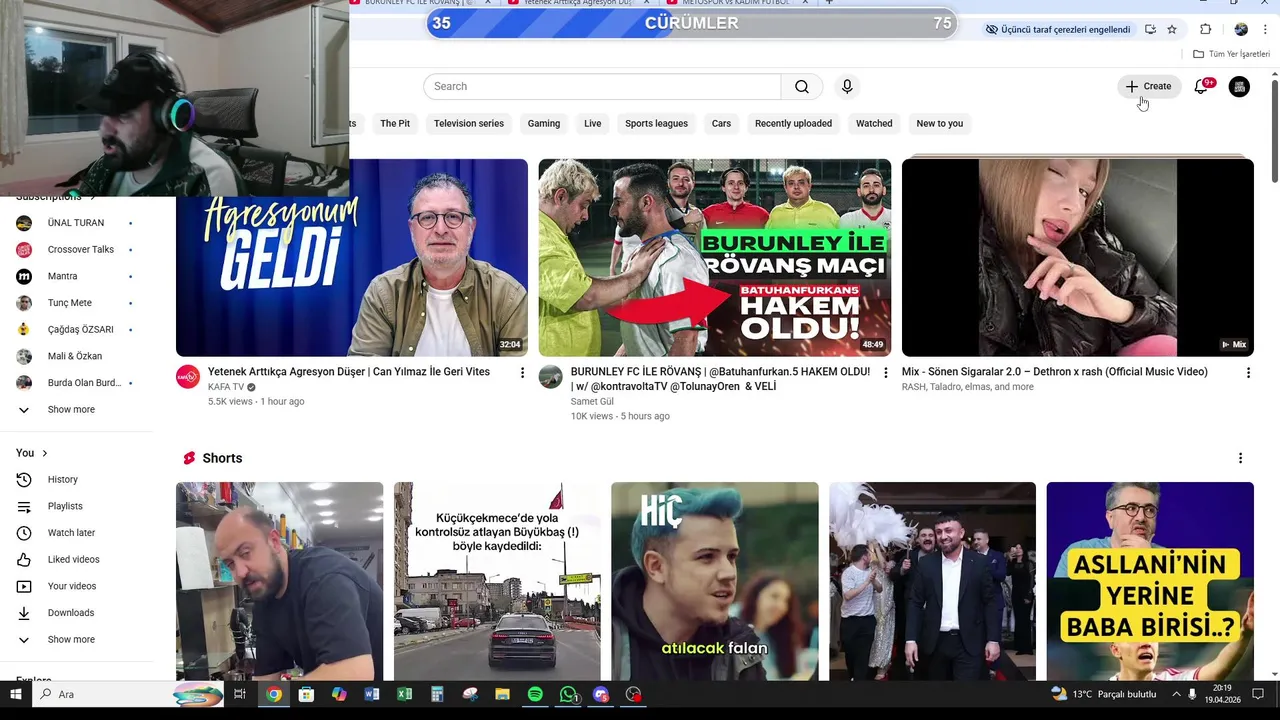Open more options for BURUNLEY FC video
The width and height of the screenshot is (1280, 720).
coord(885,373)
